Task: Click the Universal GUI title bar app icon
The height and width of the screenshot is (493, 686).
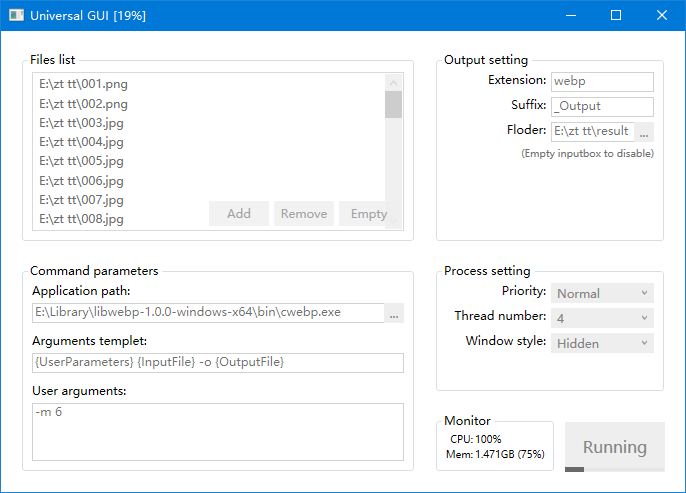Action: tap(16, 15)
